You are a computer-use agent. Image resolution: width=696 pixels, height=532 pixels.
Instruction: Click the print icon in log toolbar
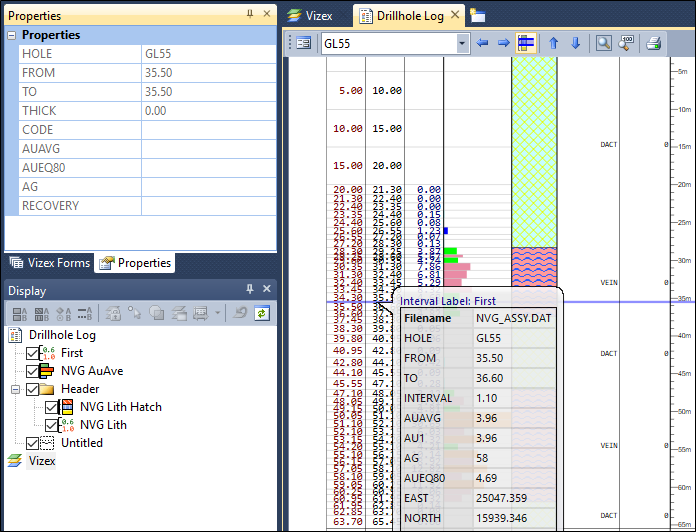click(x=653, y=43)
